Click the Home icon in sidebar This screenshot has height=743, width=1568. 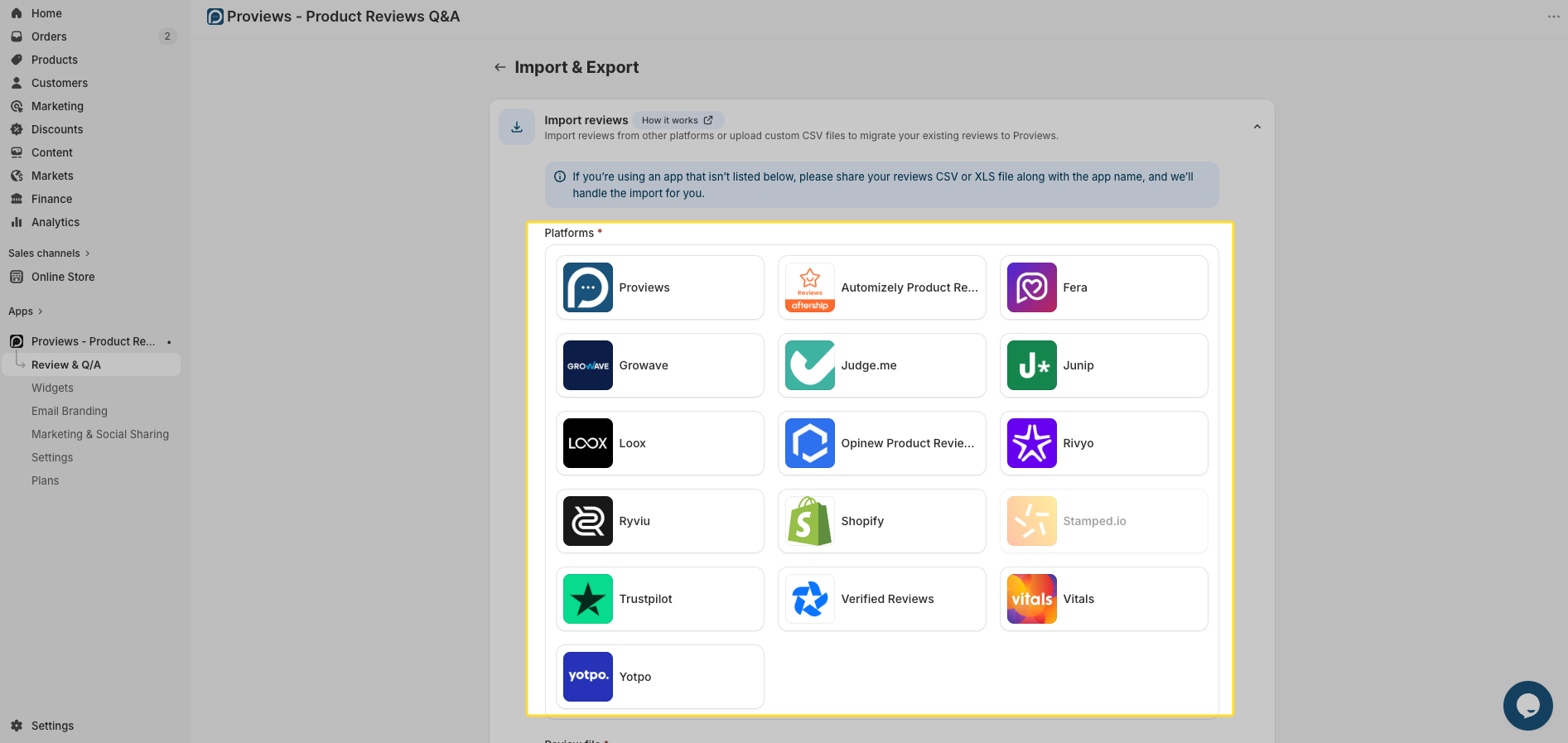click(17, 13)
